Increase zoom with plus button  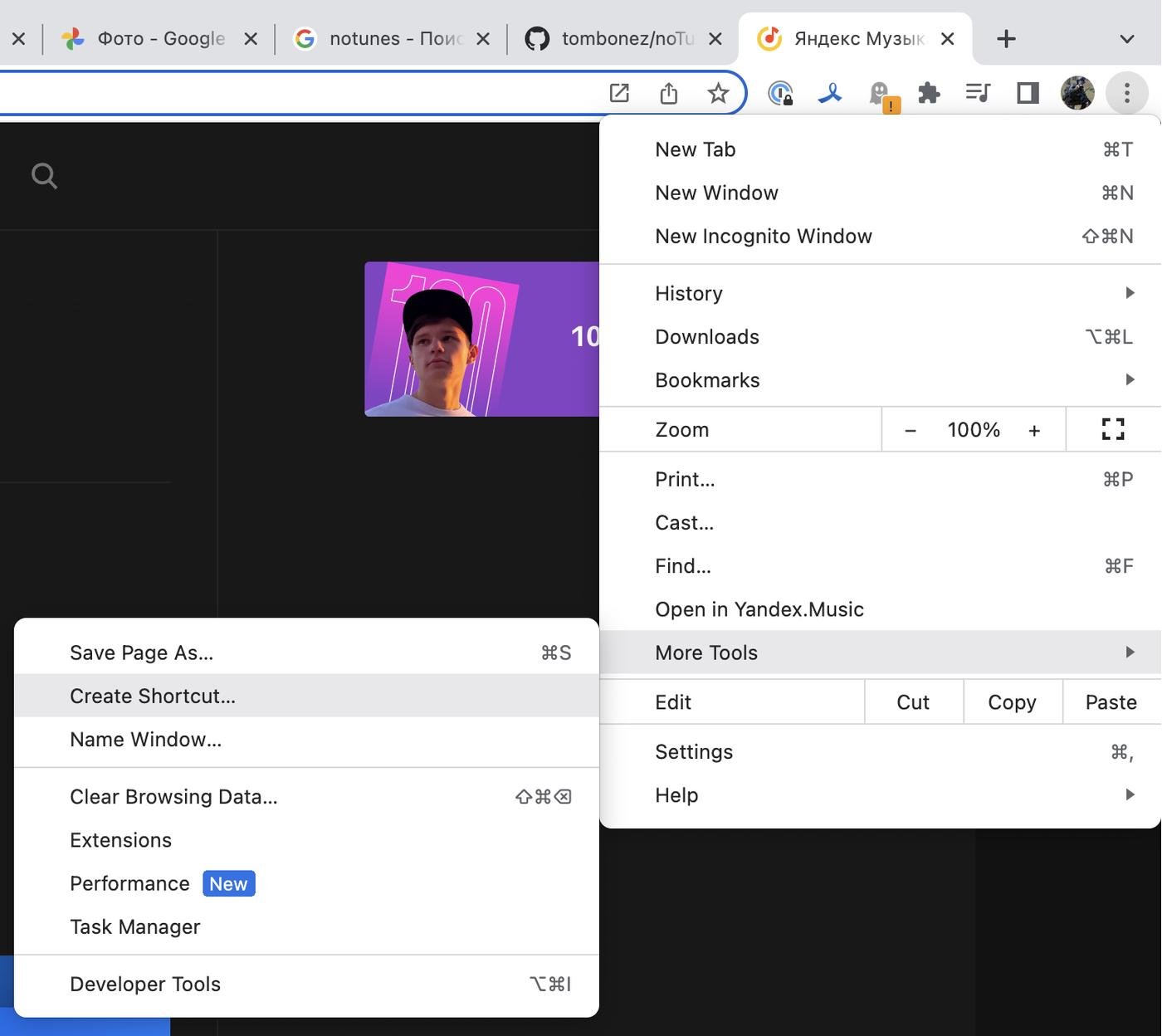tap(1034, 430)
